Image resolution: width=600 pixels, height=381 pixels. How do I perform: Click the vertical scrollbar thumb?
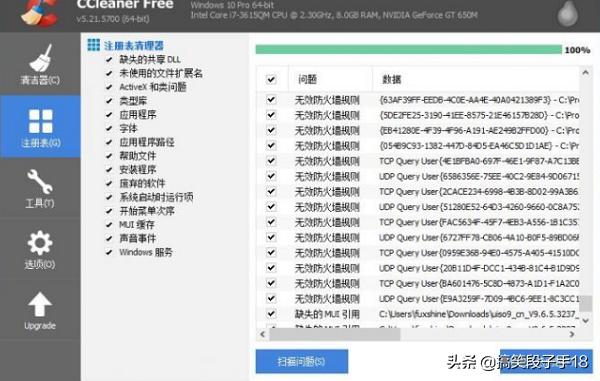585,304
